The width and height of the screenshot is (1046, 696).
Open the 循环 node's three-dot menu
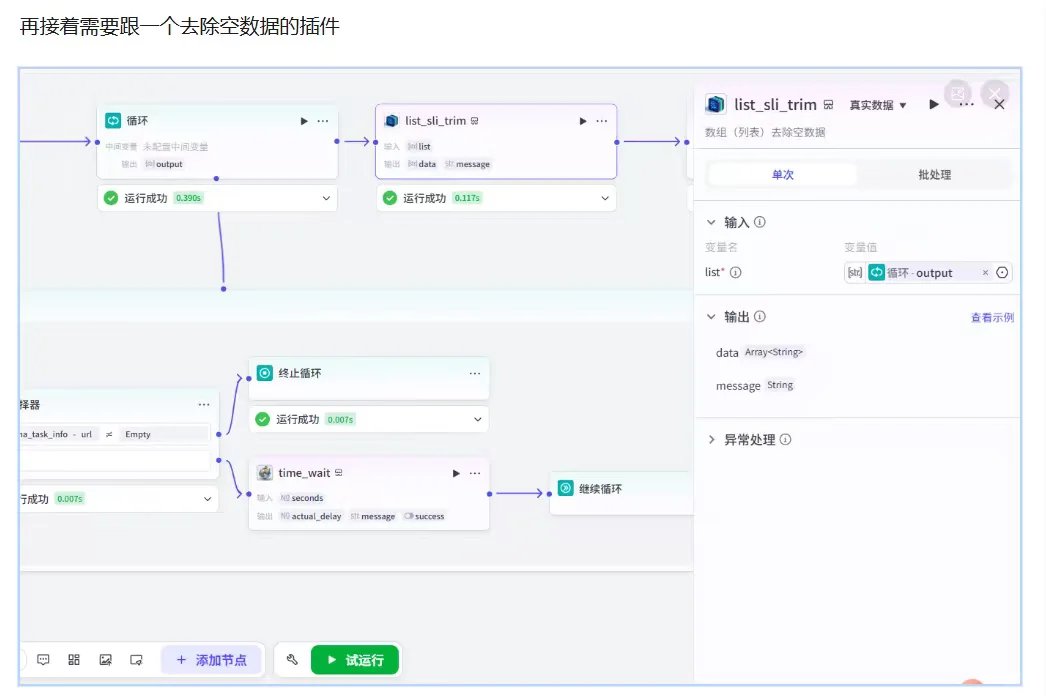[323, 121]
